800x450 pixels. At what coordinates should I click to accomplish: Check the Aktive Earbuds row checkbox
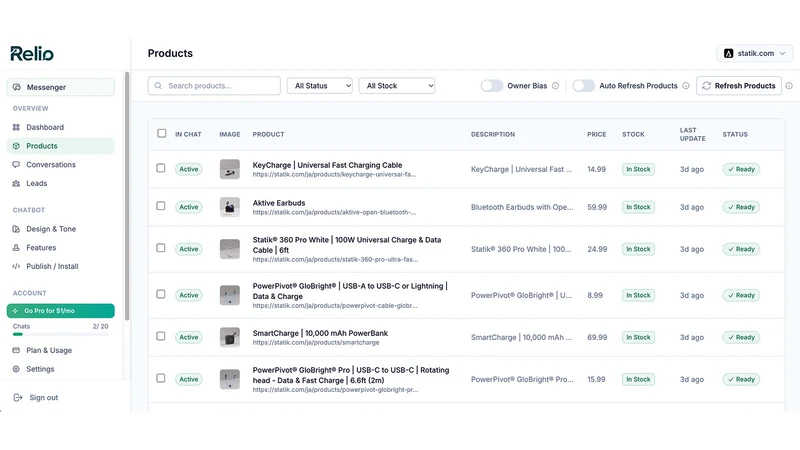pos(161,206)
